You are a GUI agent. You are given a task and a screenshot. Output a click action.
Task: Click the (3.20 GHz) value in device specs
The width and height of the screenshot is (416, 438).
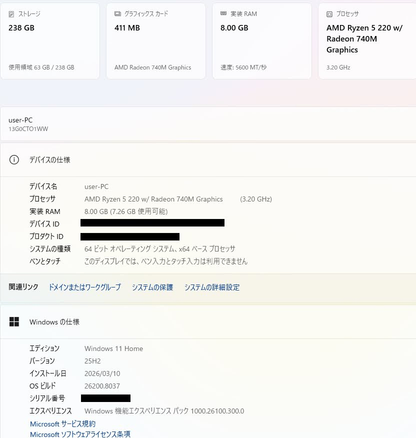pos(256,199)
